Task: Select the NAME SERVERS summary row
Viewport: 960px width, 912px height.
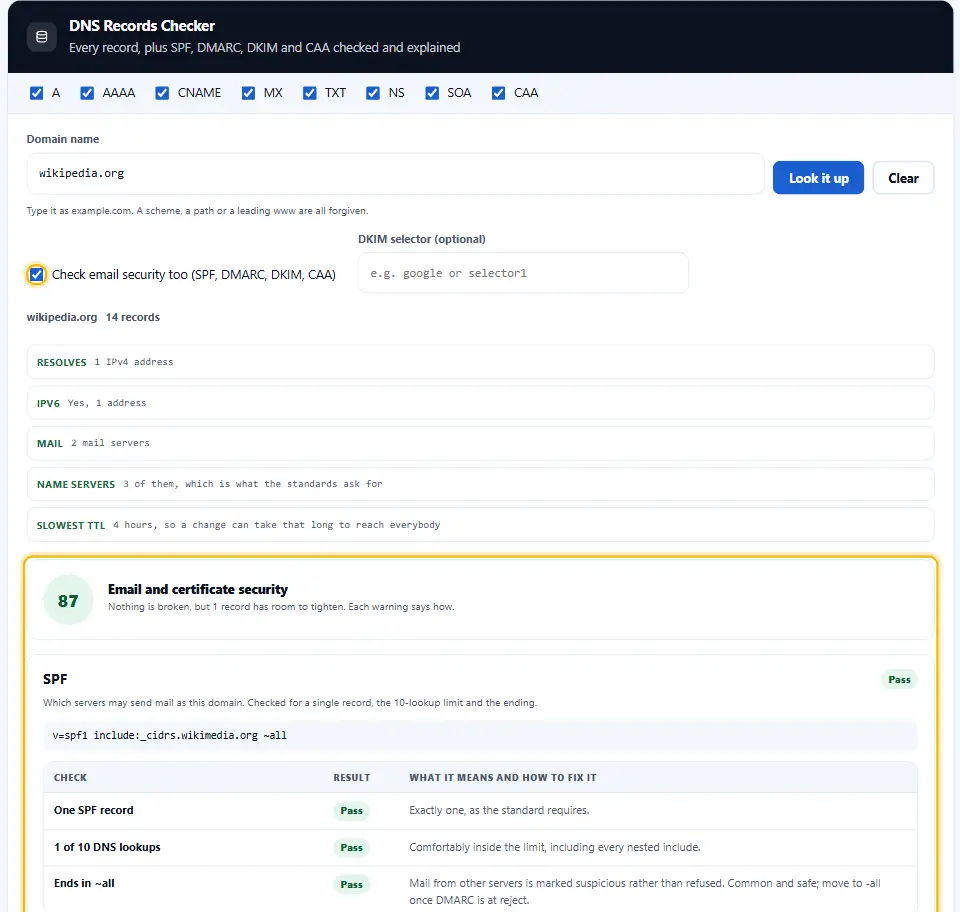Action: click(480, 484)
